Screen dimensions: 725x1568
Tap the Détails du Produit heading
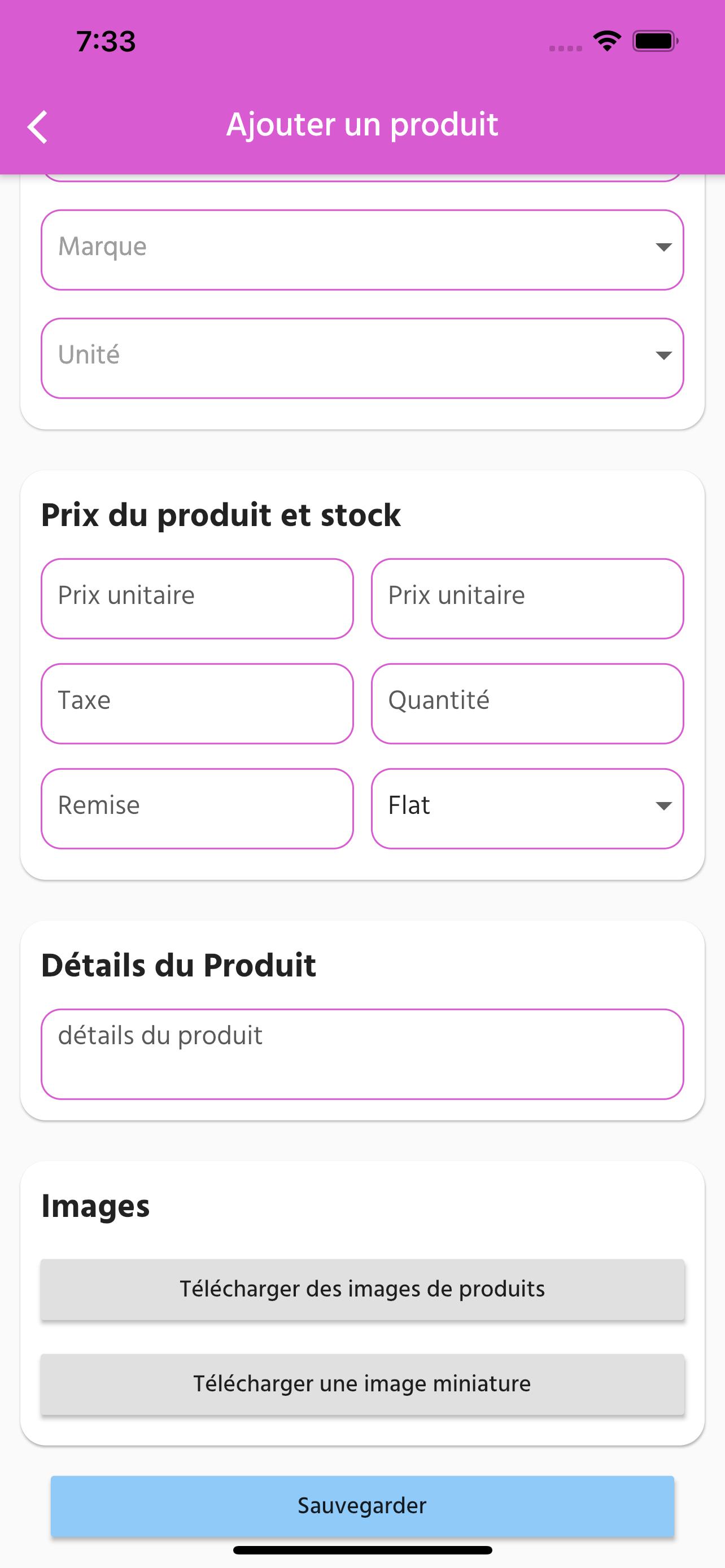(178, 965)
